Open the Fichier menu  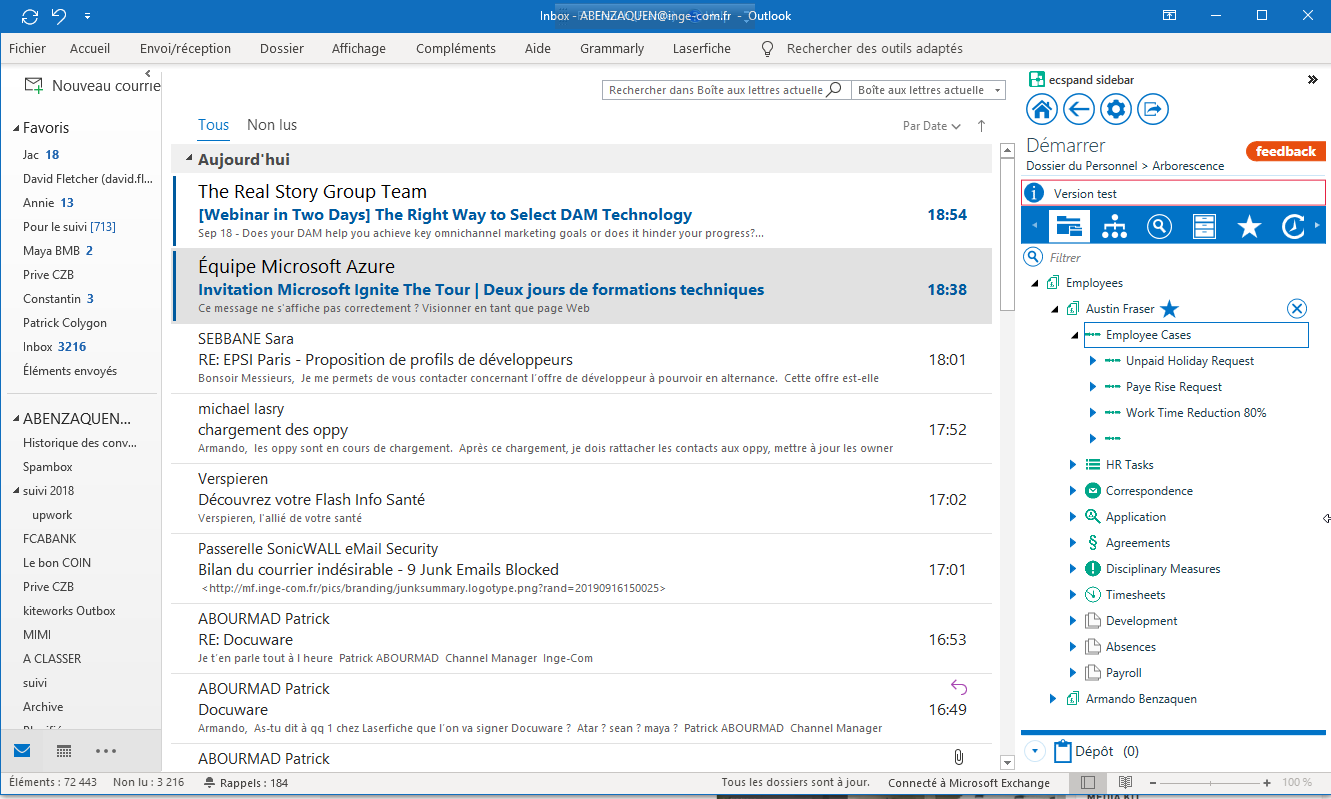click(x=27, y=48)
